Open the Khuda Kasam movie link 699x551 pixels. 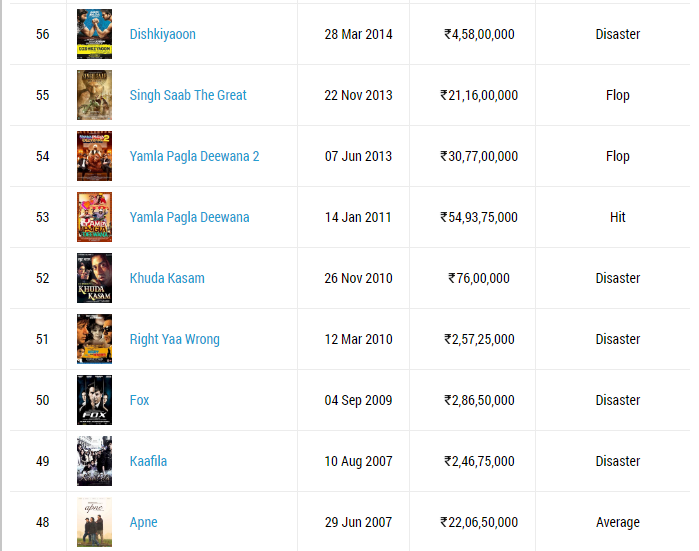point(167,279)
